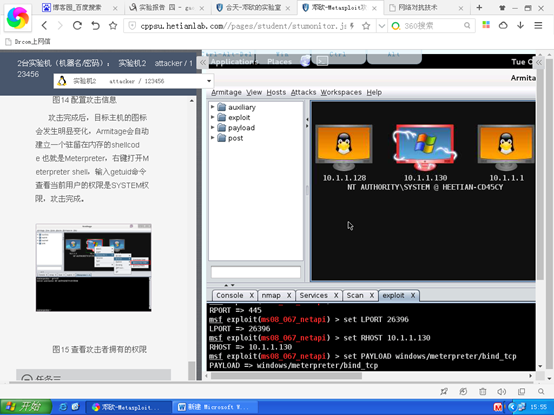Click the web browser globe in GNOME panel
554x415 pixels.
click(x=306, y=61)
